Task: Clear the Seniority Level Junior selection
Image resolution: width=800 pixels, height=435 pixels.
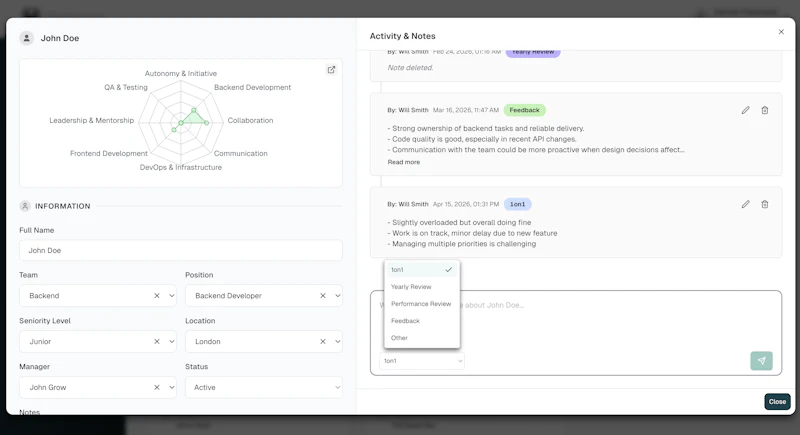Action: point(157,342)
